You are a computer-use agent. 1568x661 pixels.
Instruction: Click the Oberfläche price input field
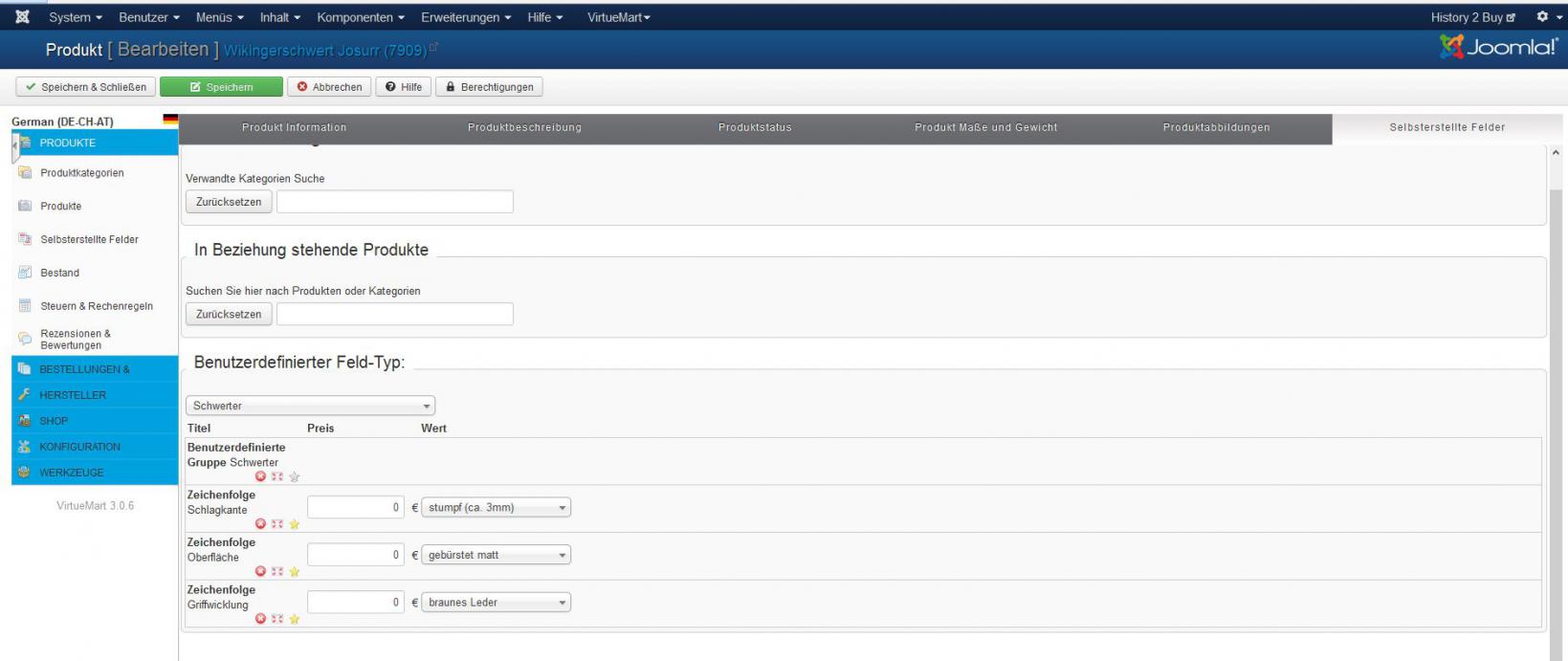coord(355,555)
